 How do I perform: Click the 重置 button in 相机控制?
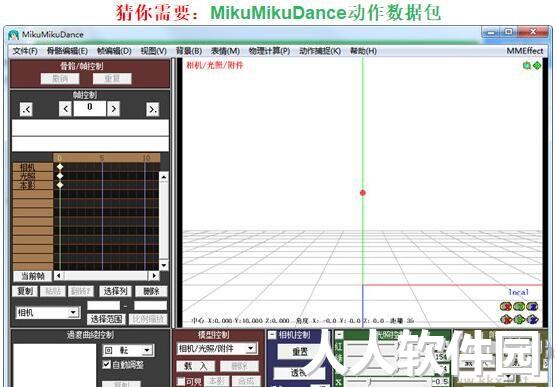pos(300,352)
